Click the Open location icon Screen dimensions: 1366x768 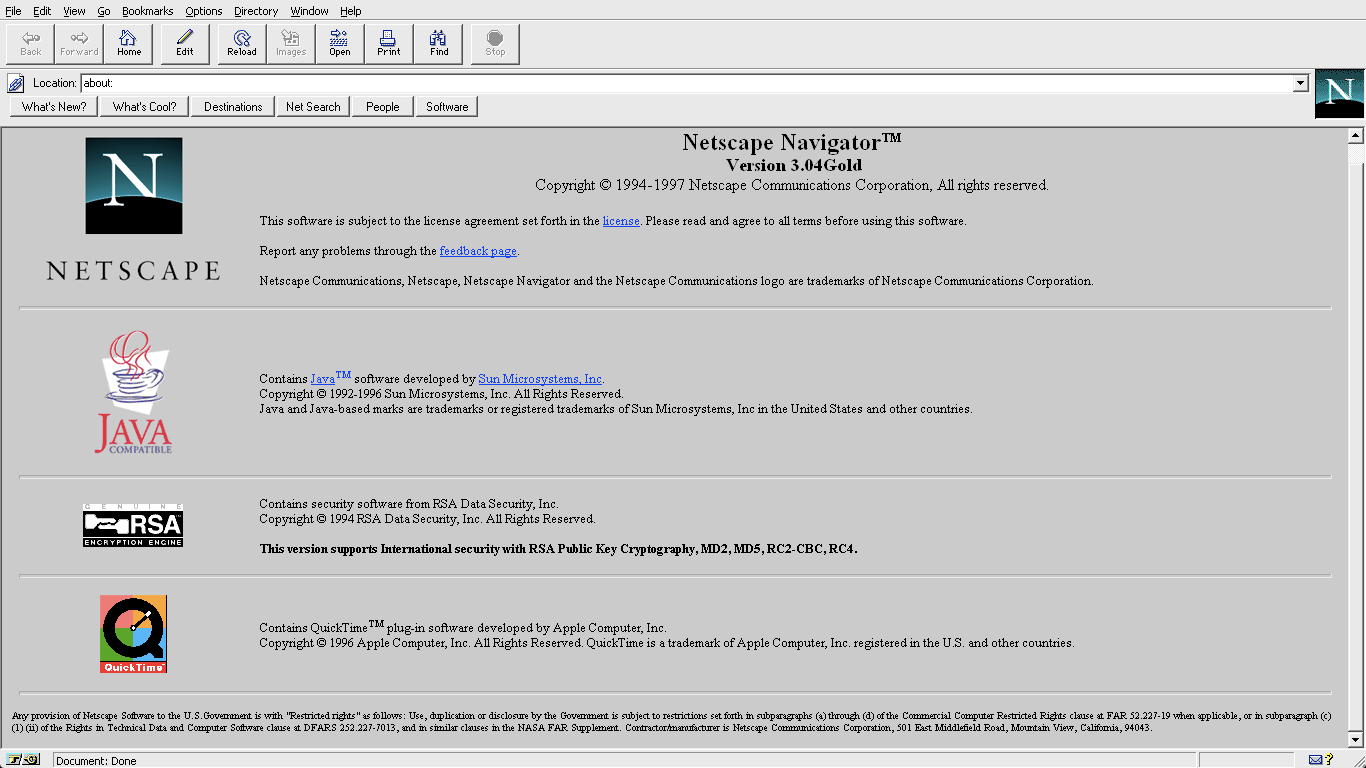coord(340,44)
